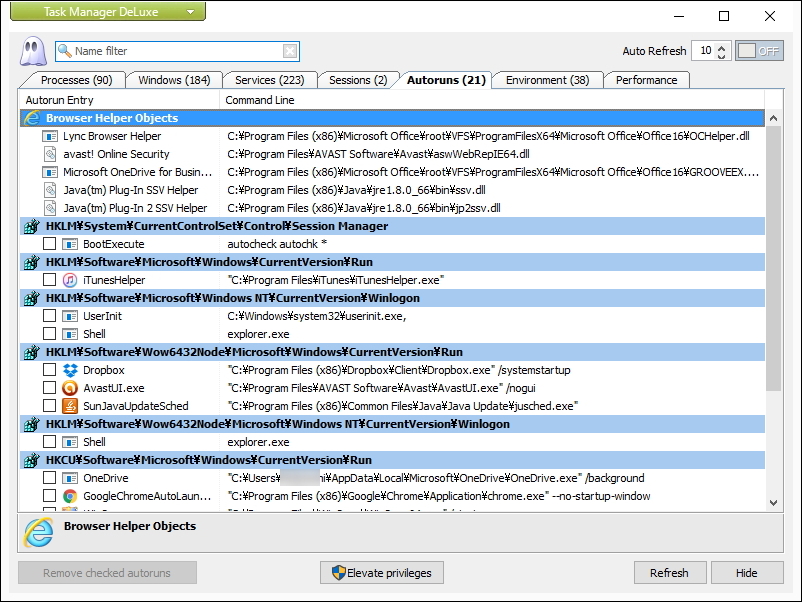
Task: Check the UserInit autorun checkbox
Action: 50,316
